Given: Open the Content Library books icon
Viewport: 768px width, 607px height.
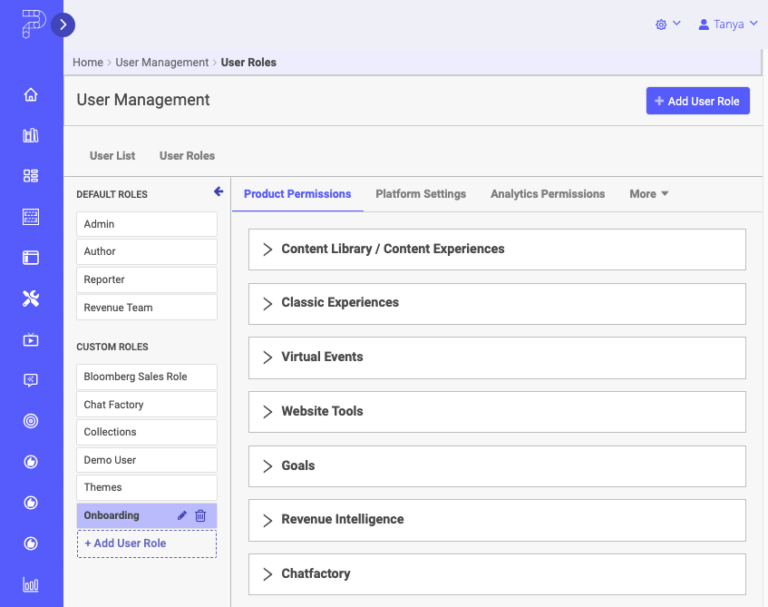Looking at the screenshot, I should (x=31, y=135).
